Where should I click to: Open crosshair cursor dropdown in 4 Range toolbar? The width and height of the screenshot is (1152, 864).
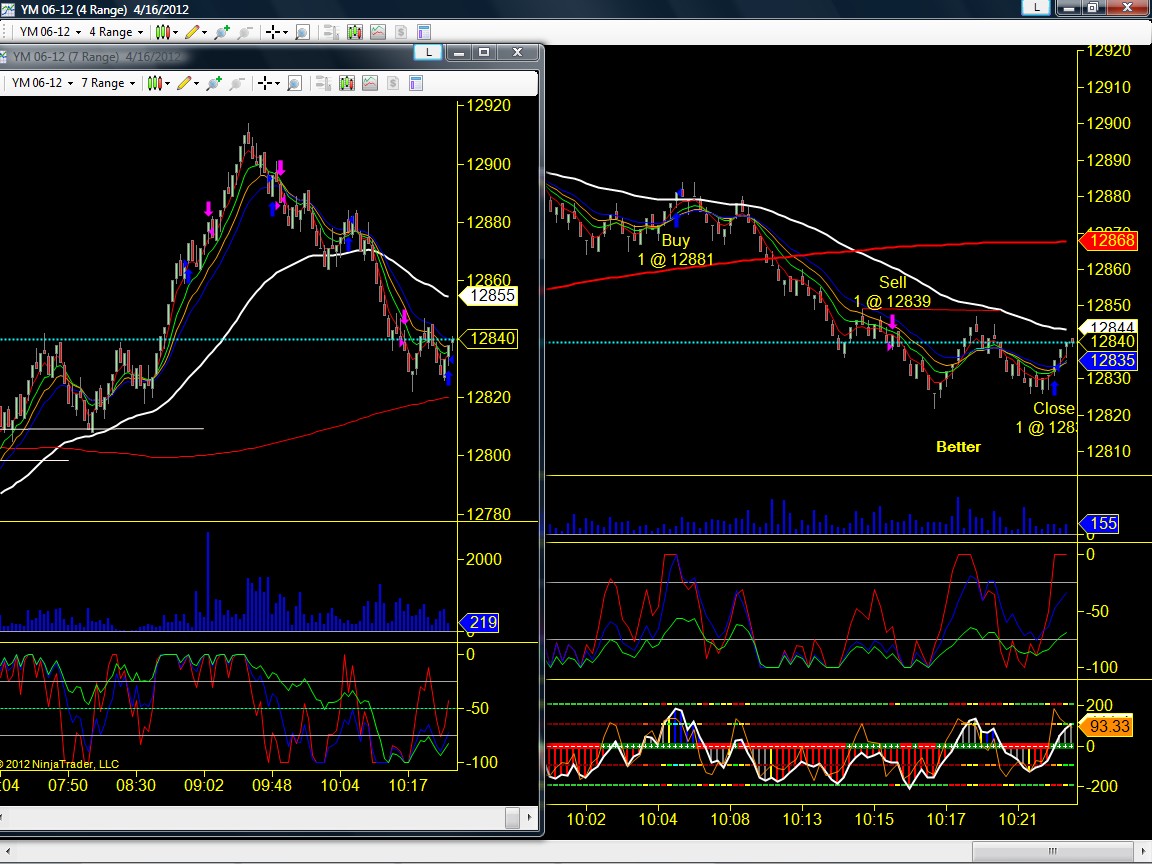point(276,32)
